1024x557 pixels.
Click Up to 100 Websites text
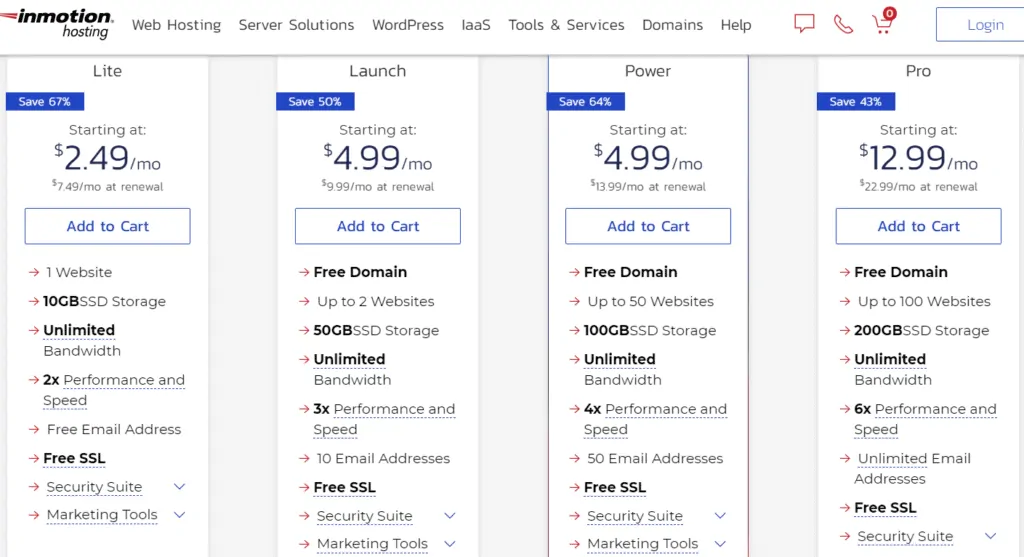coord(924,301)
